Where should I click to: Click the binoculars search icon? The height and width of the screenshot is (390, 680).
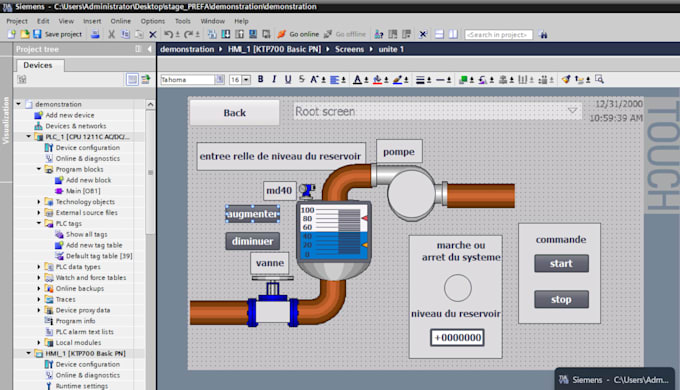[x=543, y=34]
